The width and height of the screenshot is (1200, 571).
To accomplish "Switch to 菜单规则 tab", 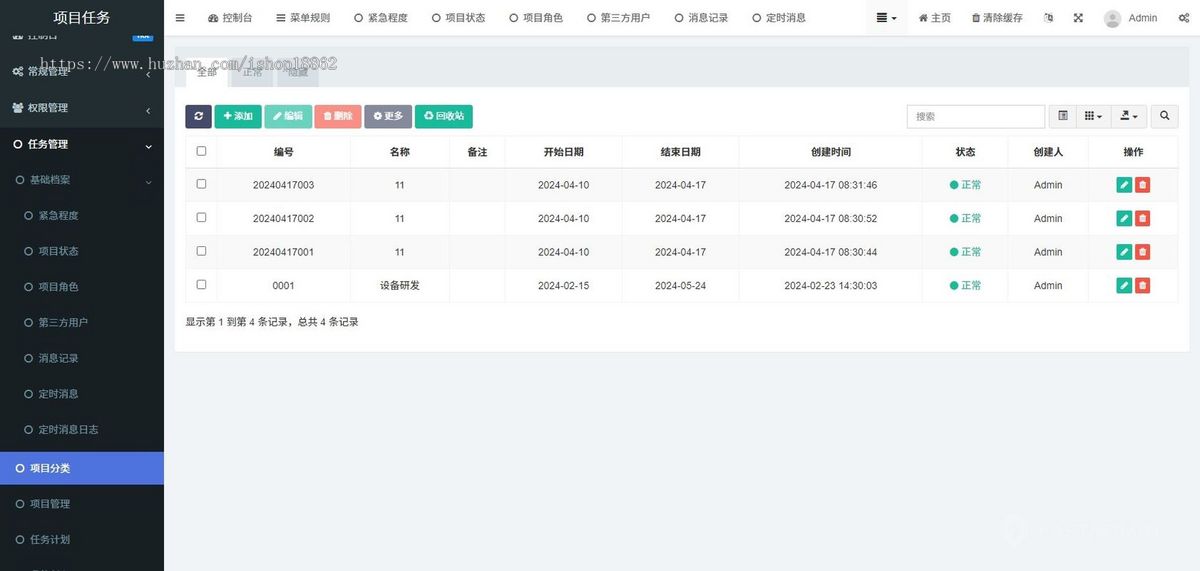I will [x=303, y=18].
